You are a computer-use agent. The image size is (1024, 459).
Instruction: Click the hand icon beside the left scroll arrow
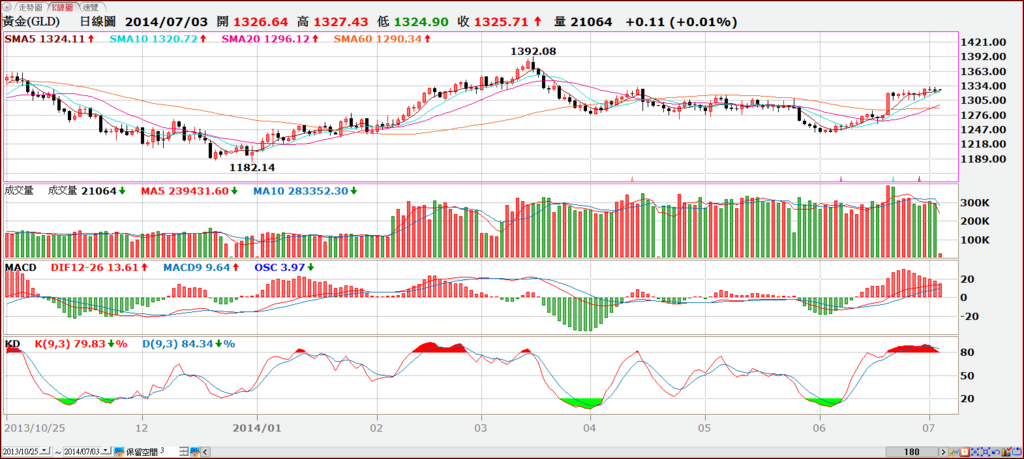click(x=195, y=451)
